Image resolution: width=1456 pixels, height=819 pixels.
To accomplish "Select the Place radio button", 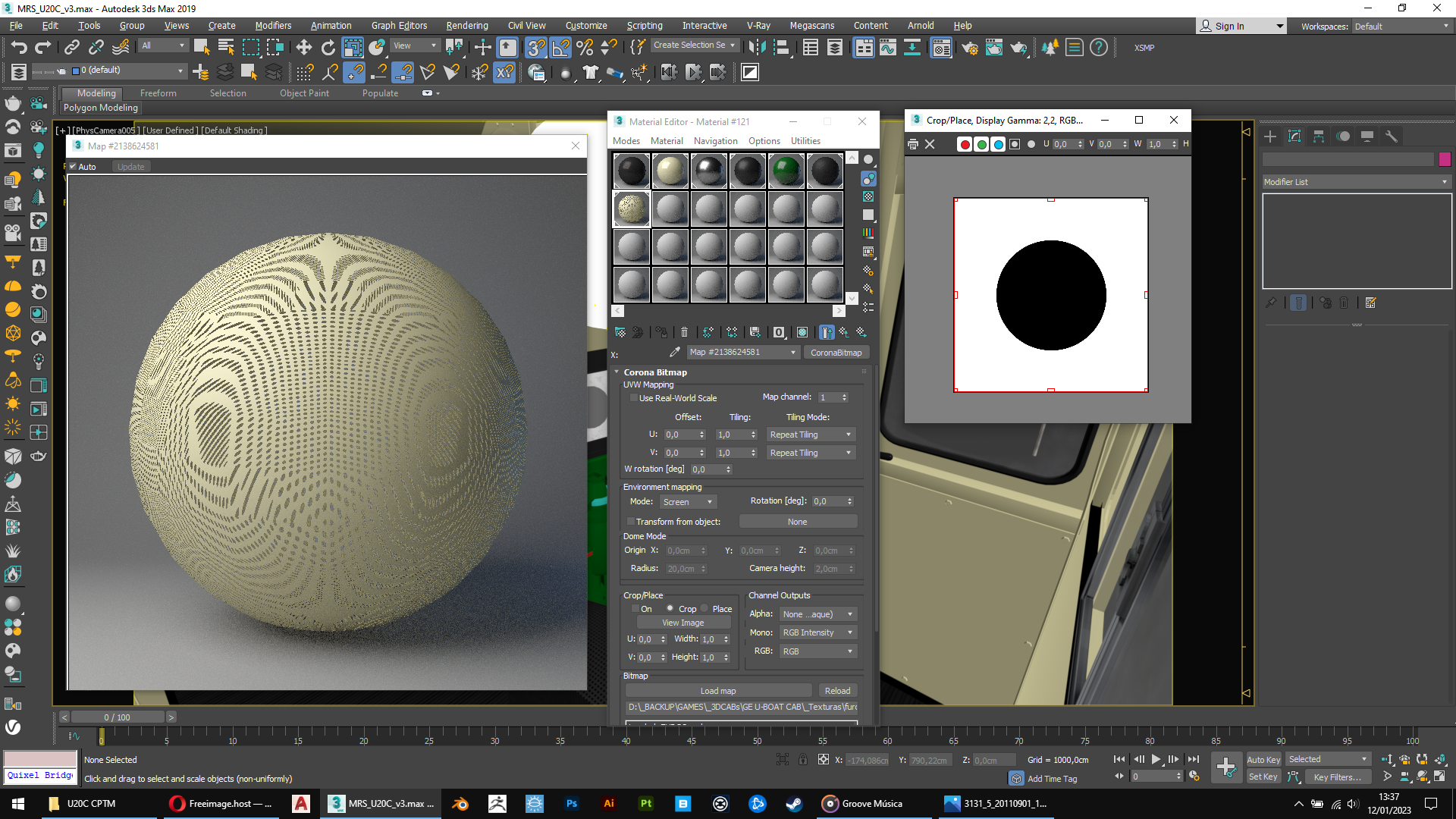I will click(x=704, y=609).
